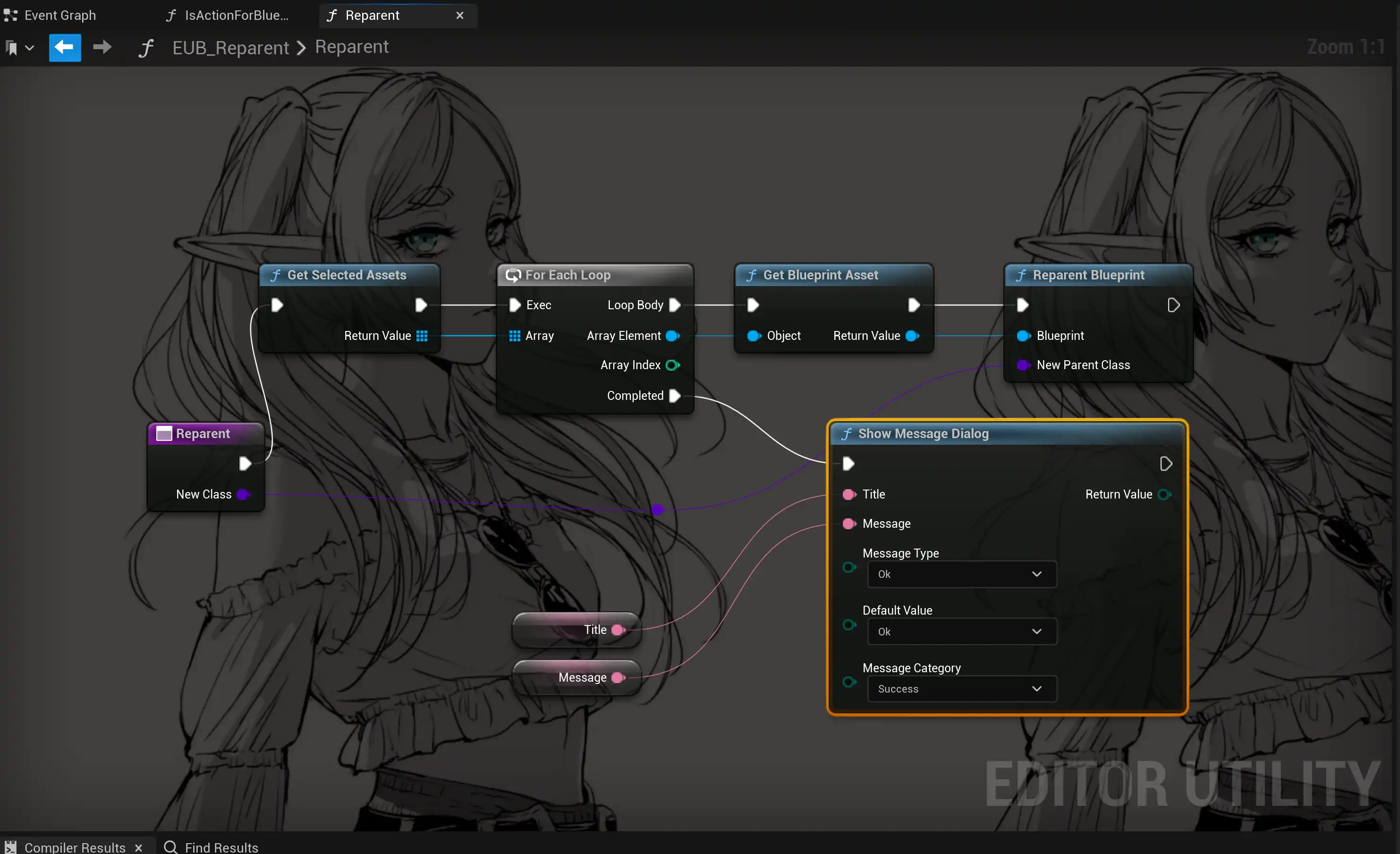This screenshot has height=854, width=1400.
Task: Click the purple reroute node on wire
Action: [x=657, y=509]
